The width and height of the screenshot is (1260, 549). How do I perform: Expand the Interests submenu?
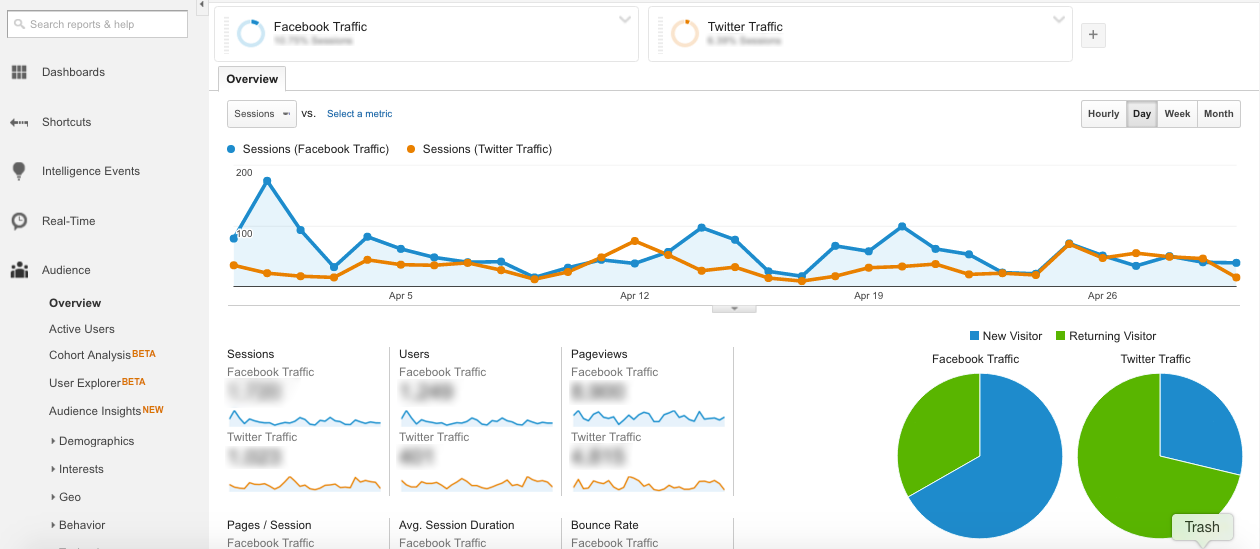pos(52,469)
